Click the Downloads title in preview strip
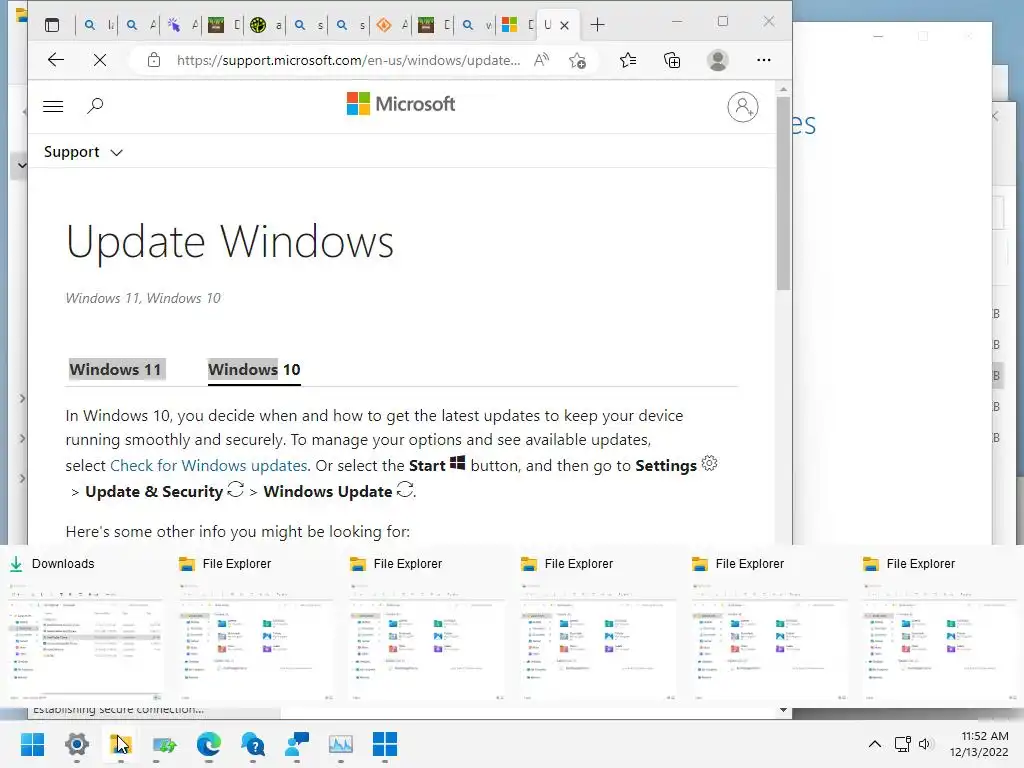The image size is (1024, 768). [x=63, y=564]
